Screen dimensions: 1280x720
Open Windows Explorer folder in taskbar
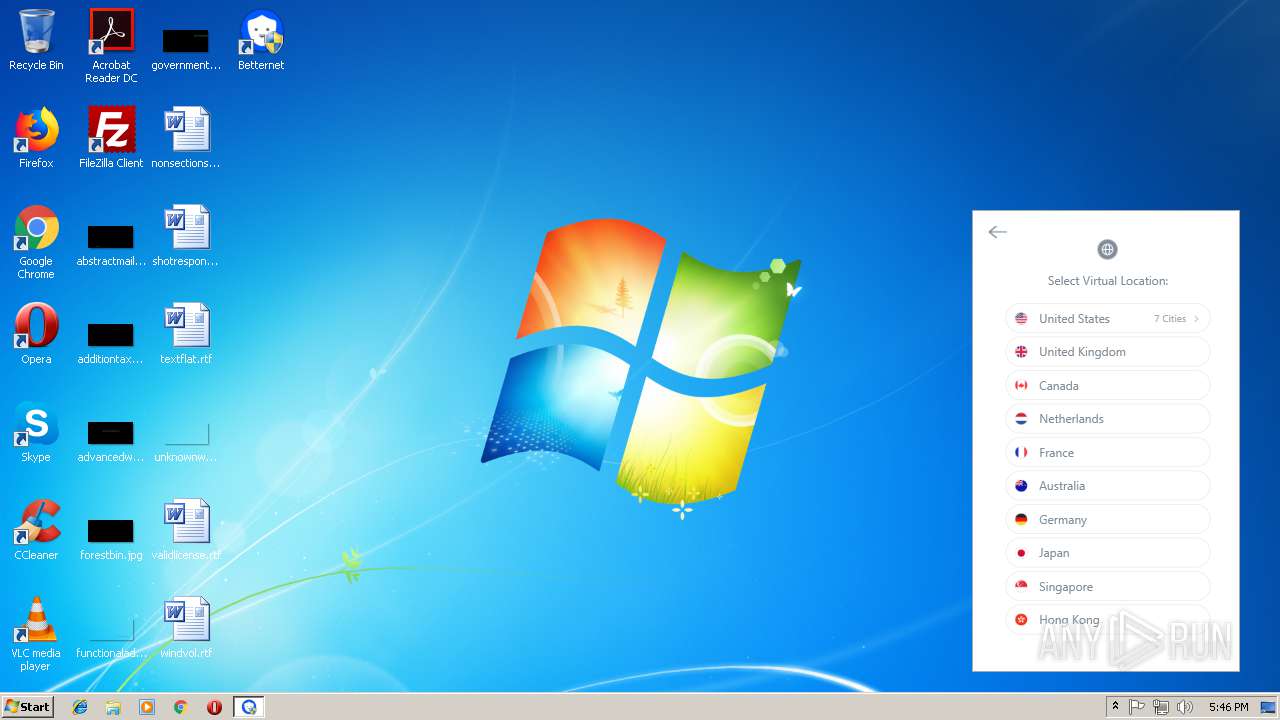(x=113, y=707)
